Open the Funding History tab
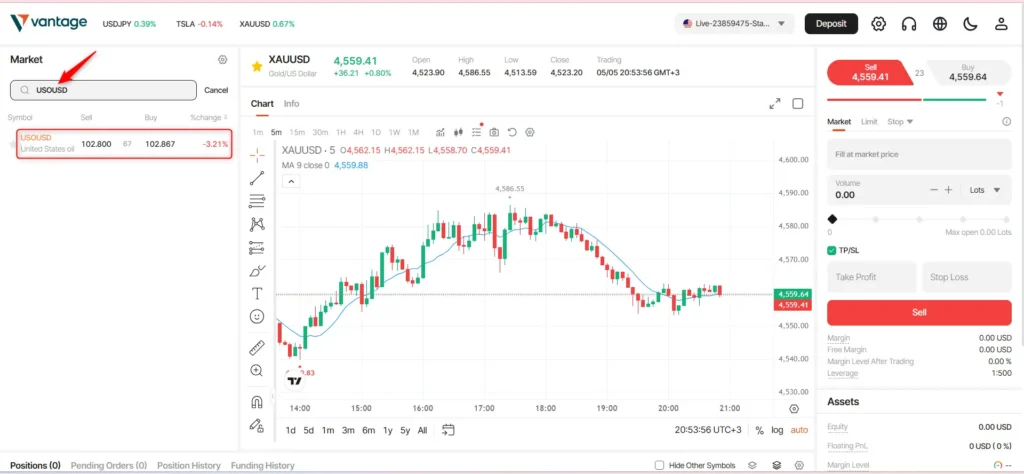 click(x=263, y=466)
